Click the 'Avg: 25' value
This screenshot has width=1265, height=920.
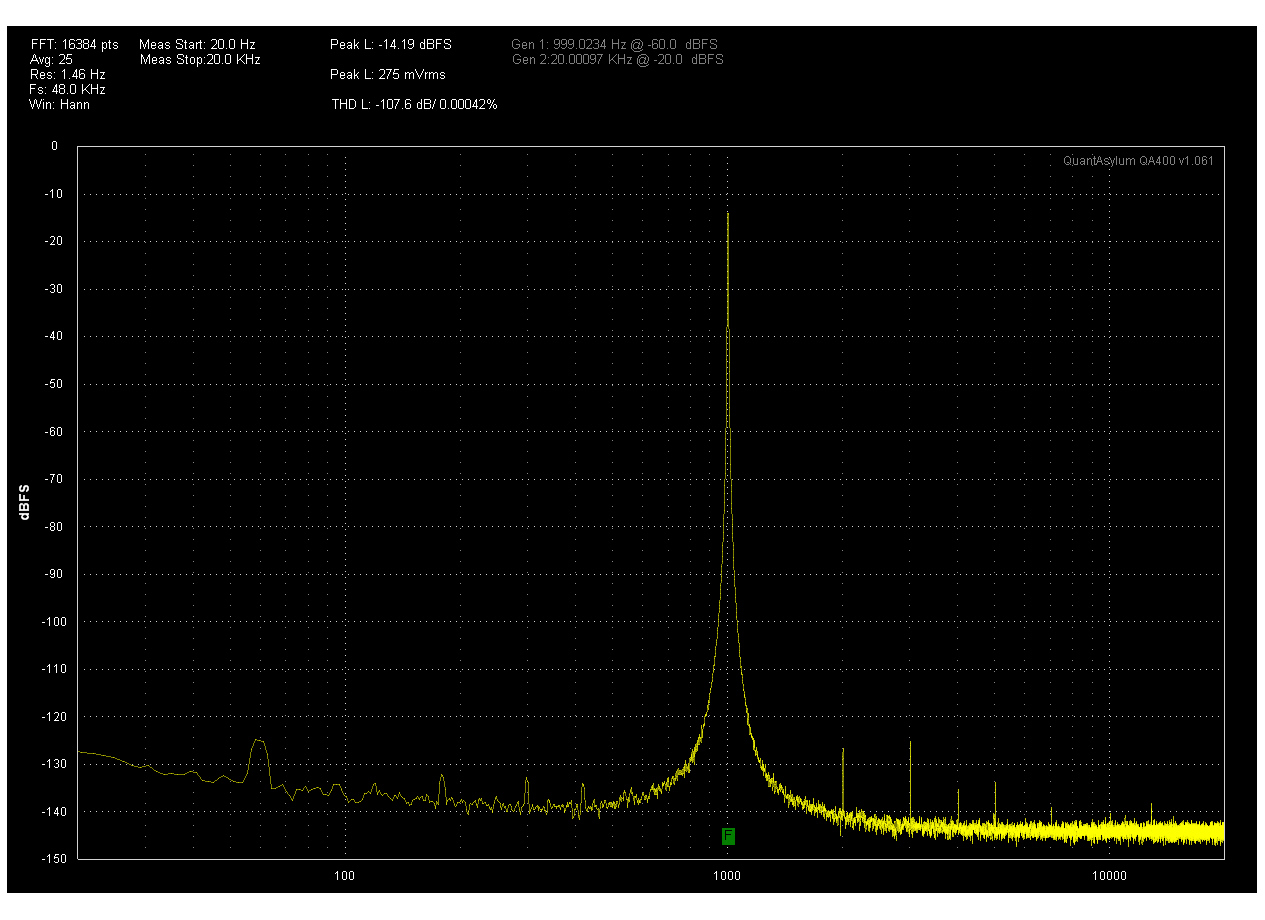pyautogui.click(x=52, y=60)
